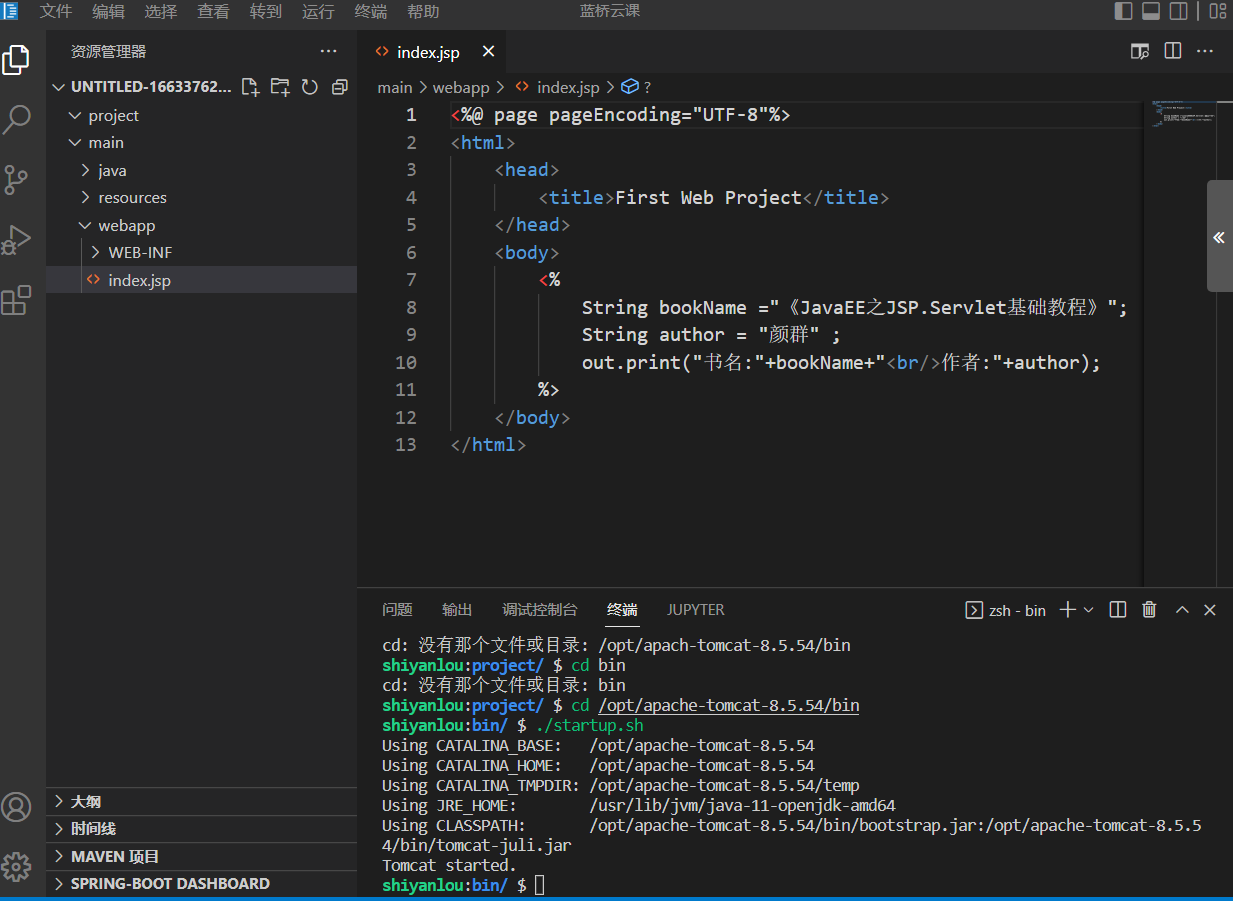Image resolution: width=1233 pixels, height=901 pixels.
Task: Open the 帮助 menu
Action: [423, 12]
